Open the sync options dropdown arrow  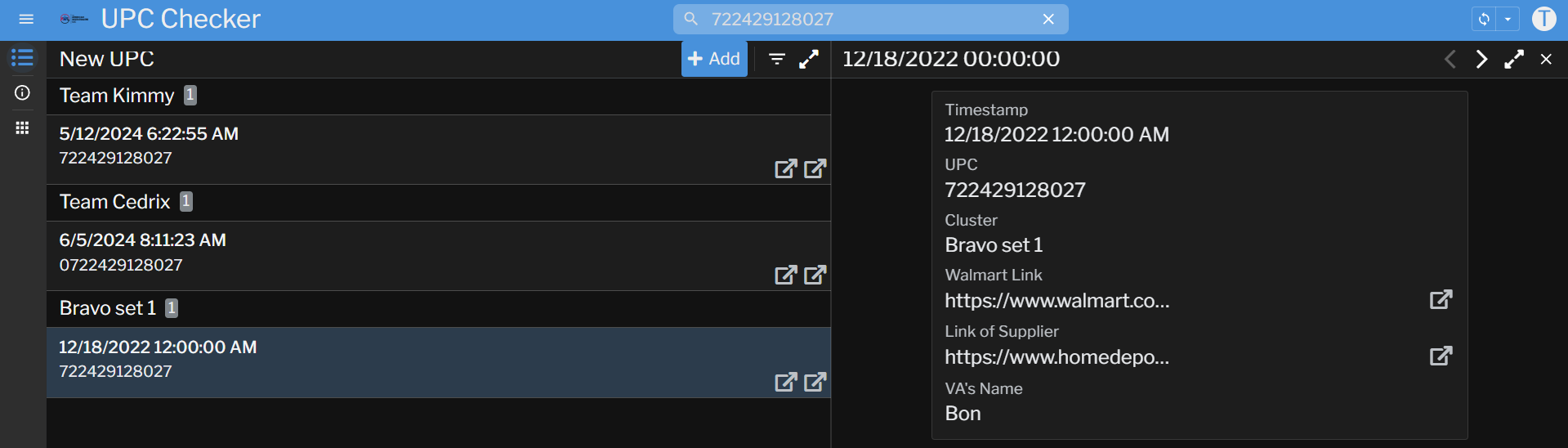tap(1508, 19)
